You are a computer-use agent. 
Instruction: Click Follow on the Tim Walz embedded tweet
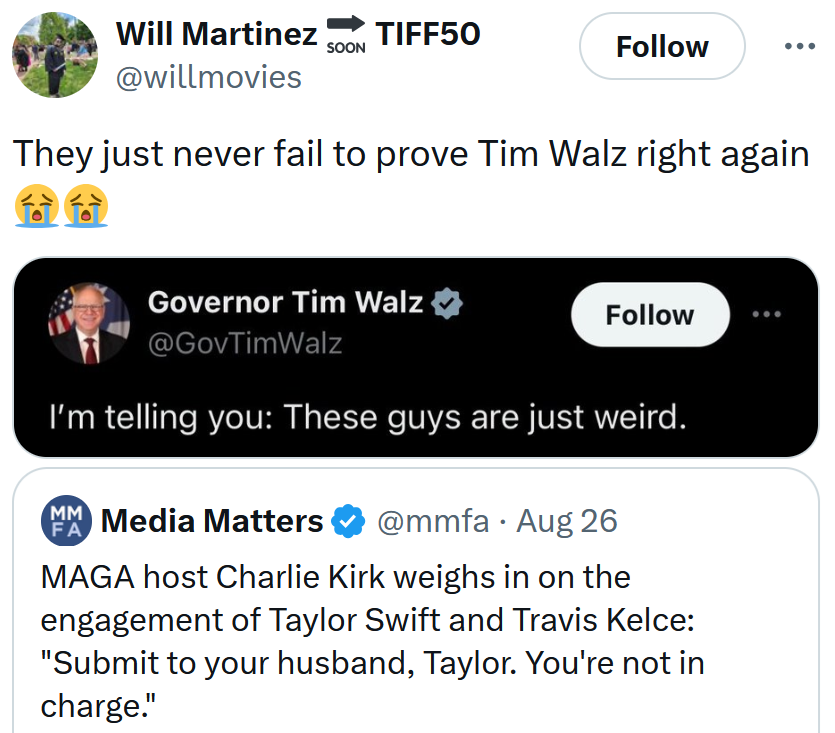click(650, 314)
